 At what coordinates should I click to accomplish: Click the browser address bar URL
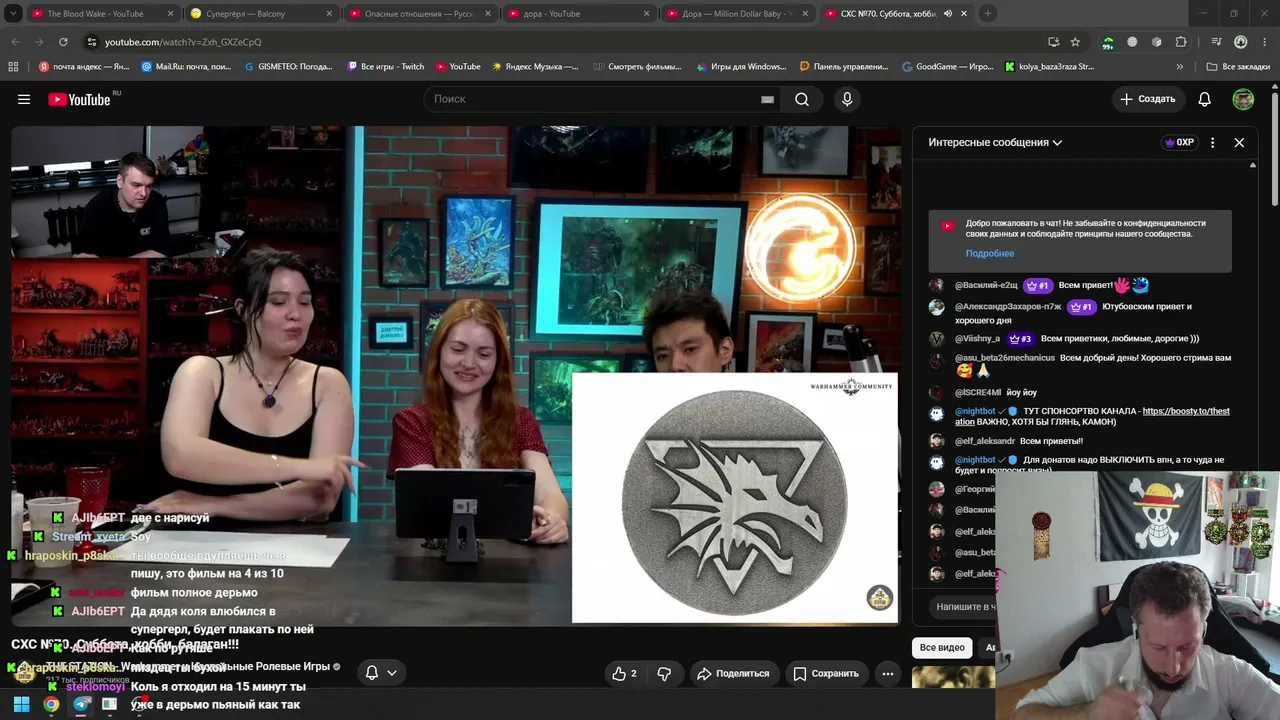pyautogui.click(x=183, y=42)
